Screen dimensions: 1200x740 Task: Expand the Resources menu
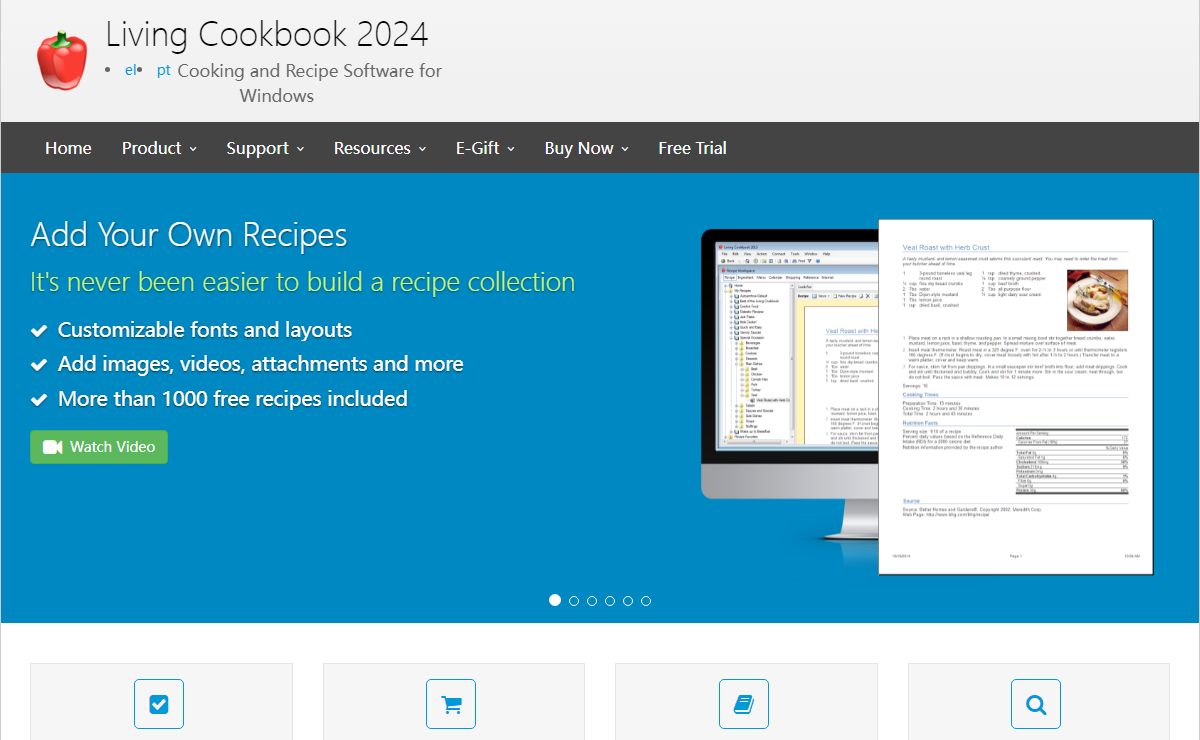coord(380,148)
